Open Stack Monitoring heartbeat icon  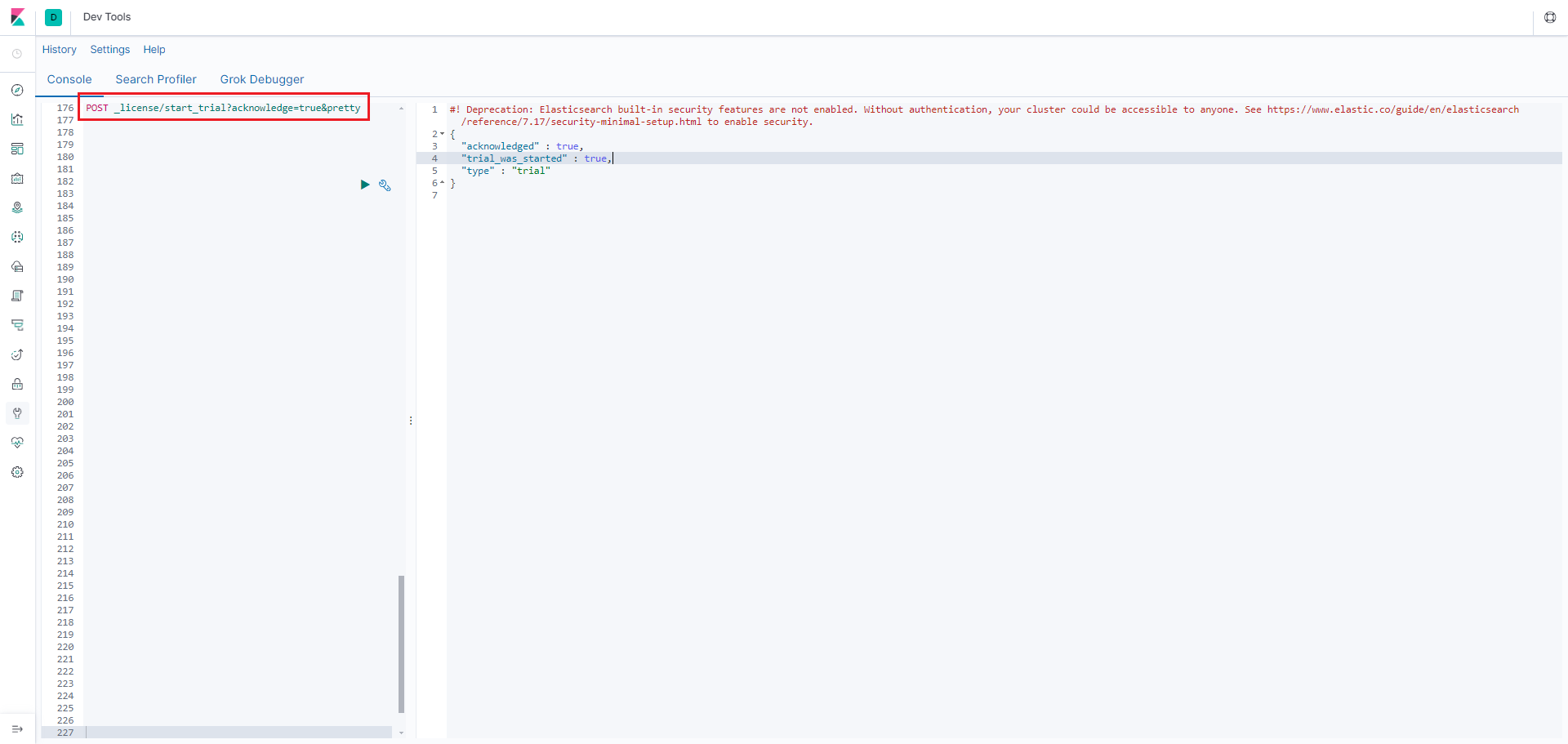click(x=17, y=443)
